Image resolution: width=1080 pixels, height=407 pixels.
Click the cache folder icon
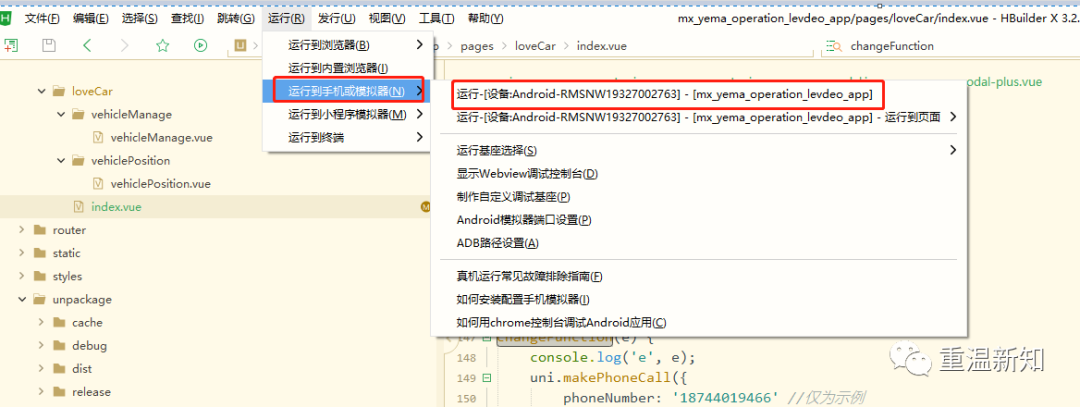point(59,322)
